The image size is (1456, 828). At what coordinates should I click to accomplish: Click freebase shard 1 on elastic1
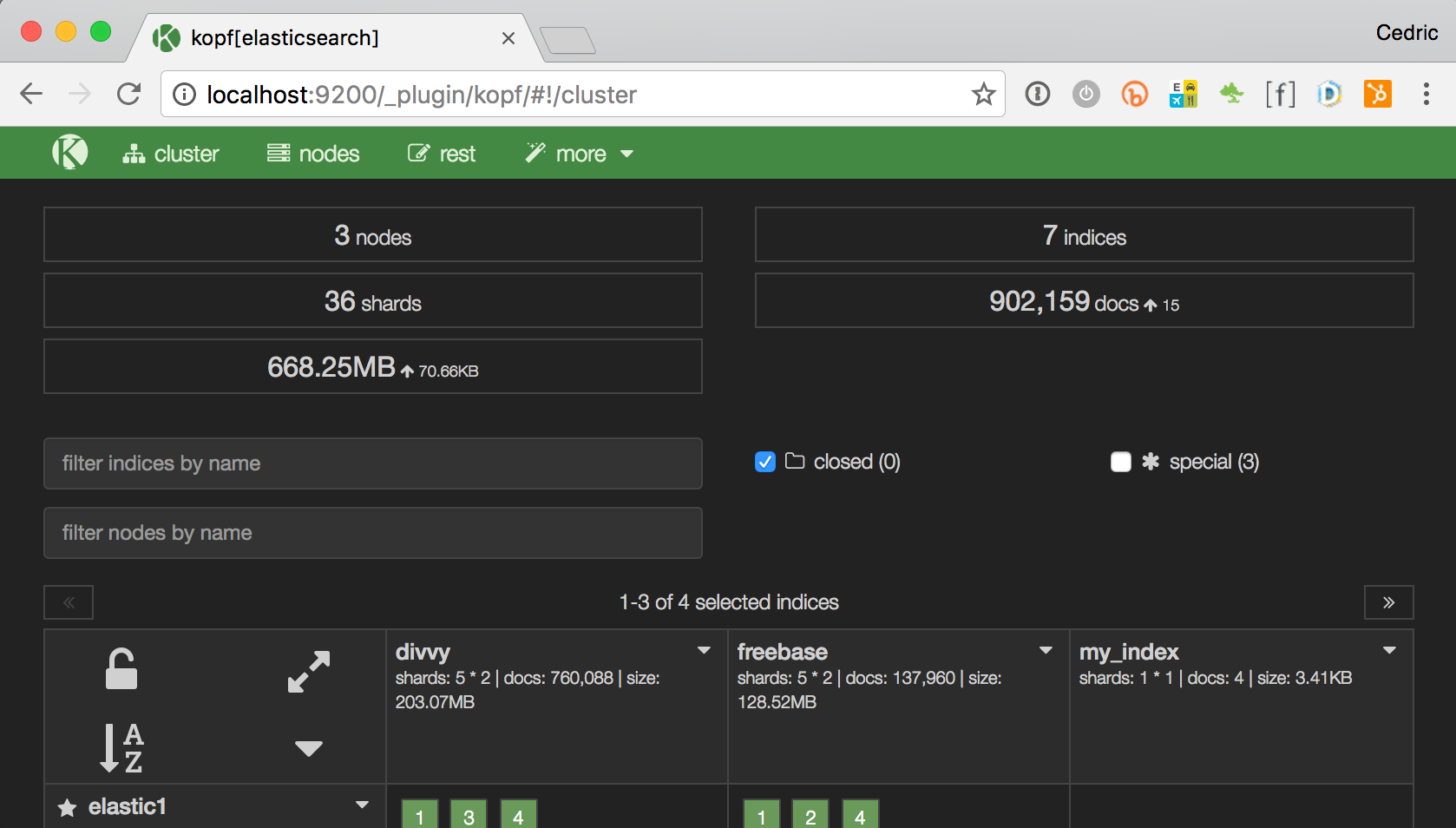tap(762, 815)
